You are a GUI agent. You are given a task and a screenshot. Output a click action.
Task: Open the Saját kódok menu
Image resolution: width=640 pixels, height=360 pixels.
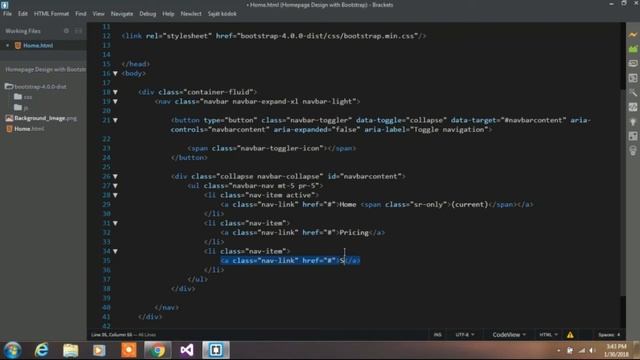coord(222,13)
